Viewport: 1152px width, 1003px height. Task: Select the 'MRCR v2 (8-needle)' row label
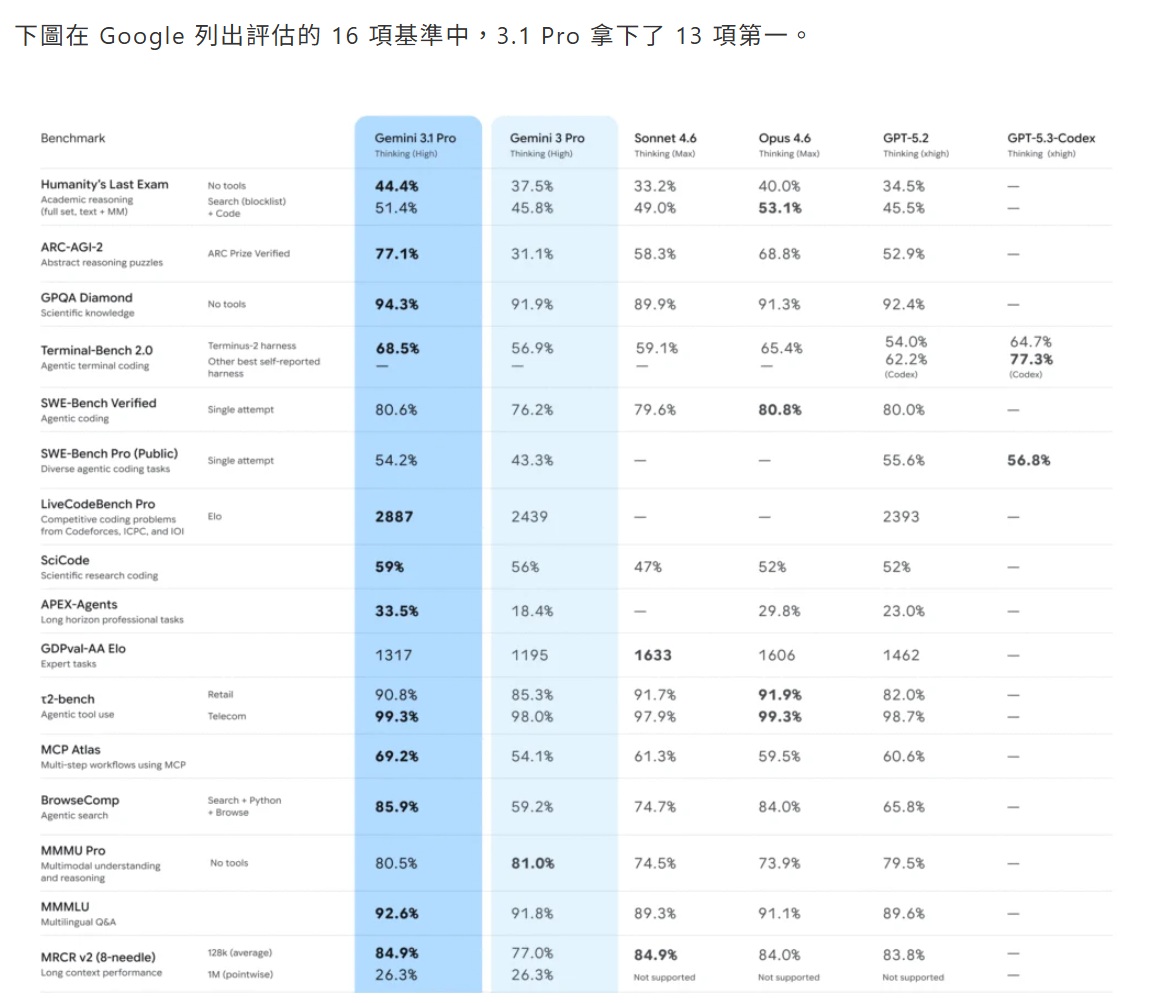coord(98,957)
